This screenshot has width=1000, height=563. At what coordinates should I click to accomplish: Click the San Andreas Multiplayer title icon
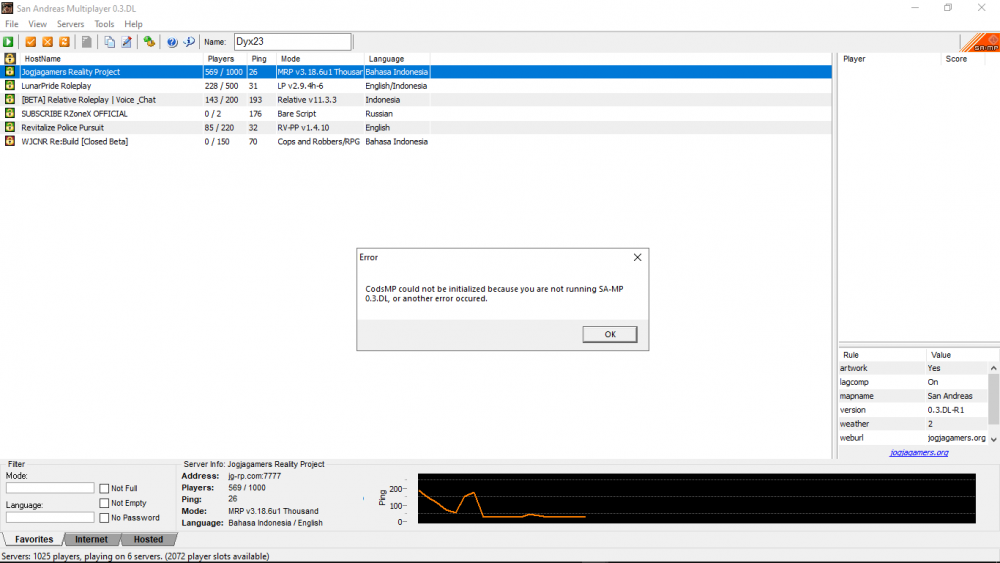7,8
